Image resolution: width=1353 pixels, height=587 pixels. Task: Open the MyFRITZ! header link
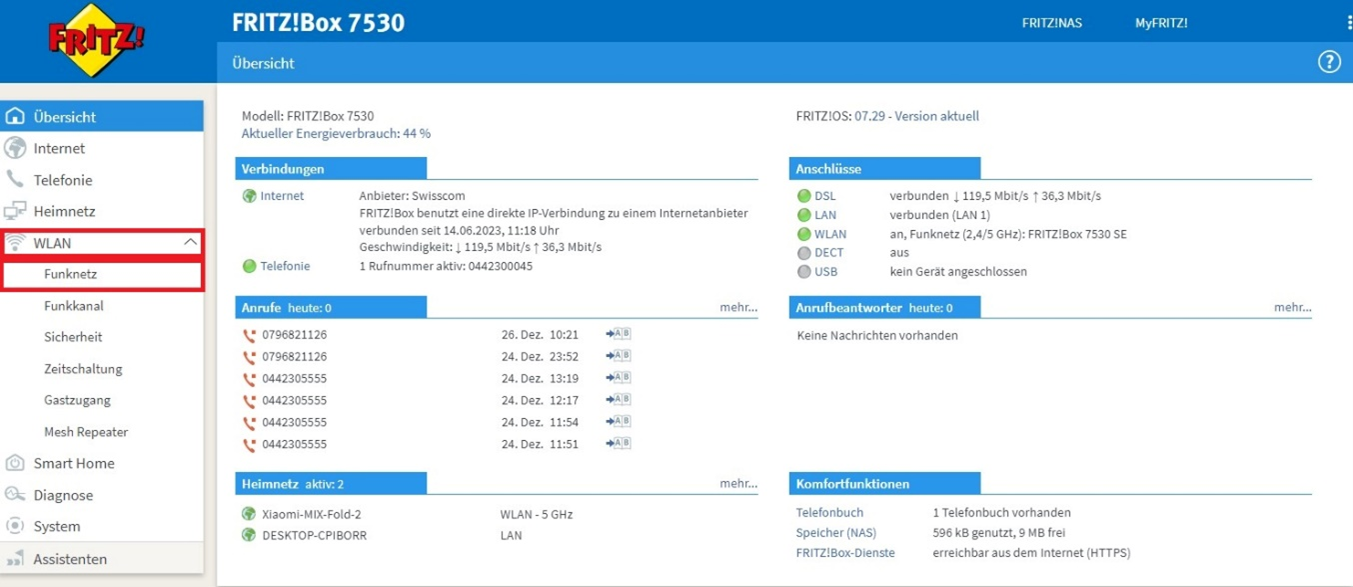click(x=1161, y=23)
